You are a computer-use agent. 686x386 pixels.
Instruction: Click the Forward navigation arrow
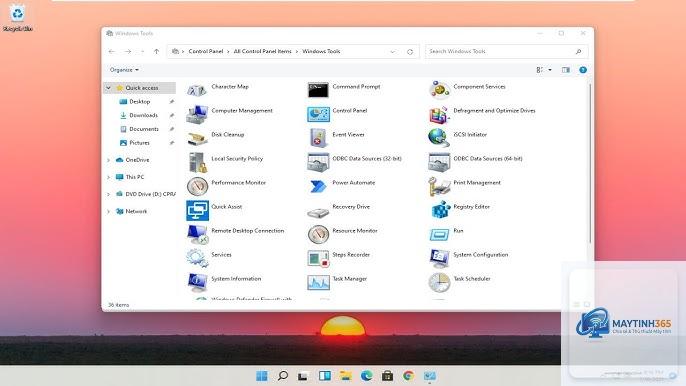pos(128,52)
